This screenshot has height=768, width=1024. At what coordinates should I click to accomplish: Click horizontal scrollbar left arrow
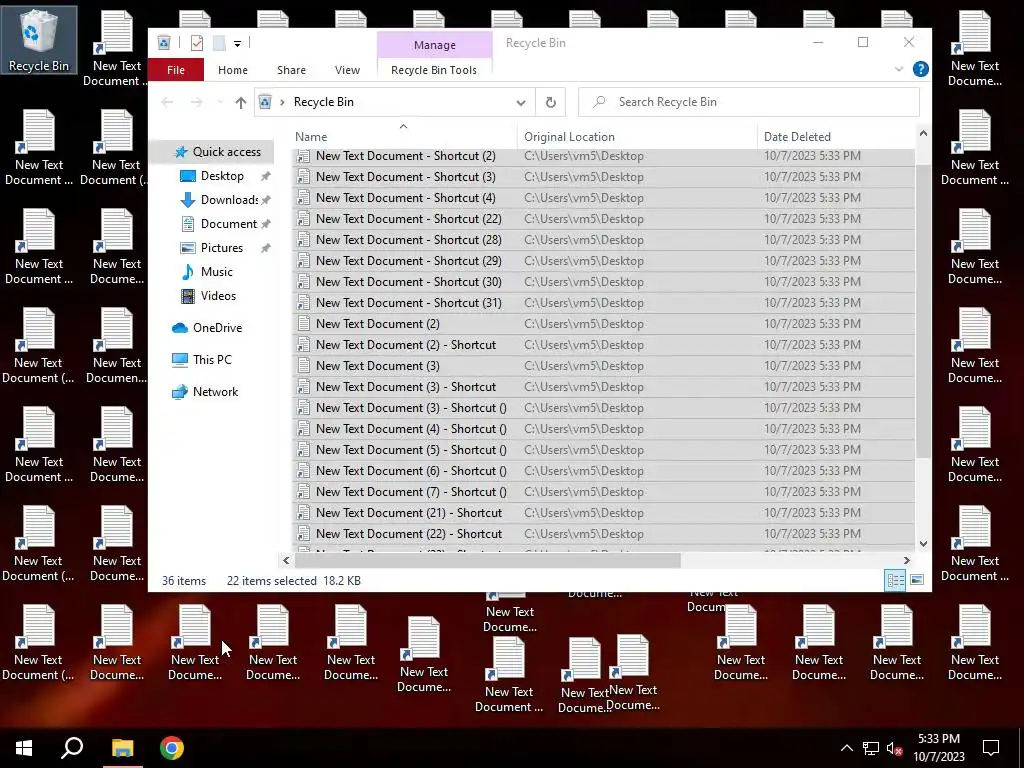point(286,560)
